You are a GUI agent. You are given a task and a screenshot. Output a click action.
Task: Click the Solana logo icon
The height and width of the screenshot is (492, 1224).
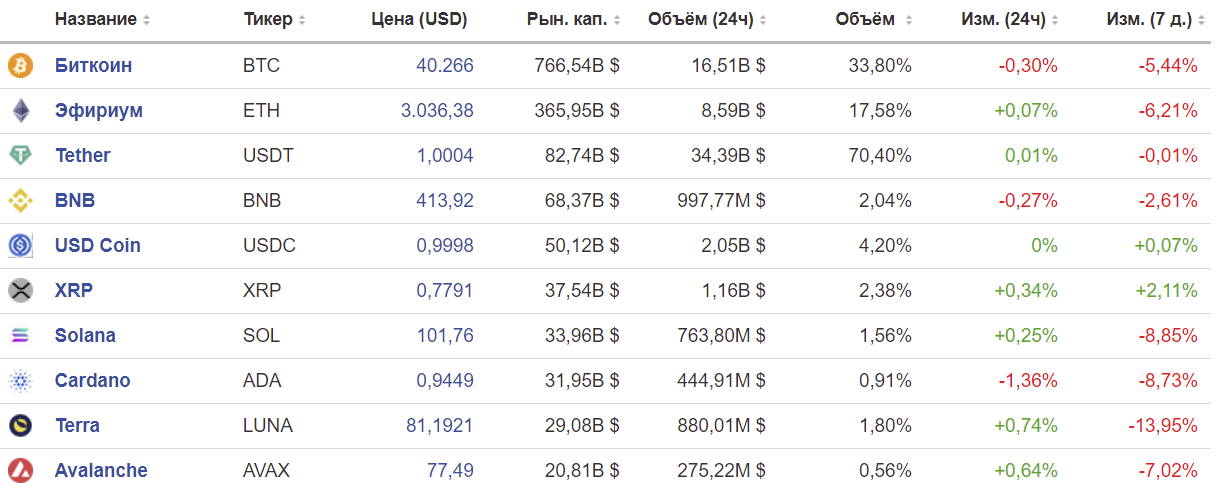[x=21, y=336]
